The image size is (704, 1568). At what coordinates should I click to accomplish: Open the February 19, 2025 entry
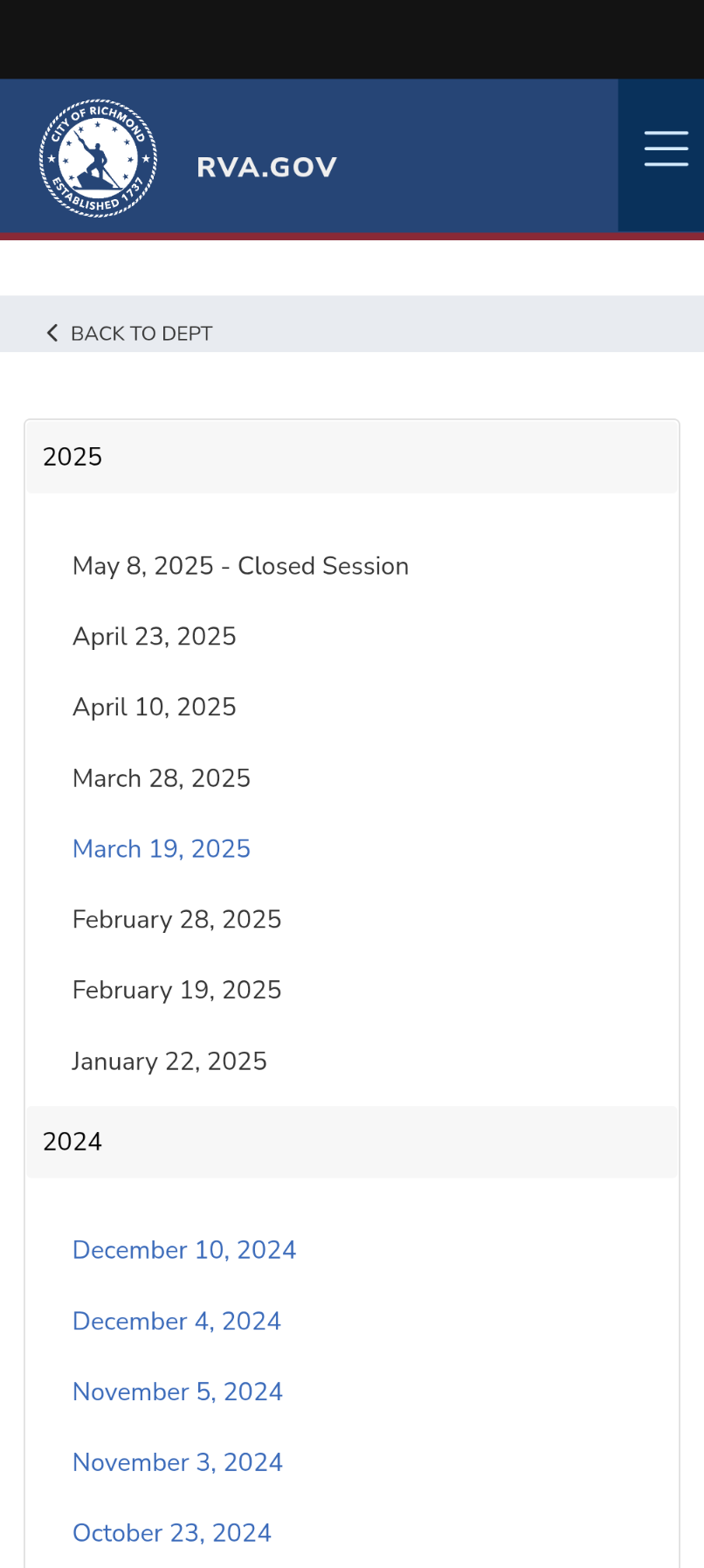click(x=176, y=991)
